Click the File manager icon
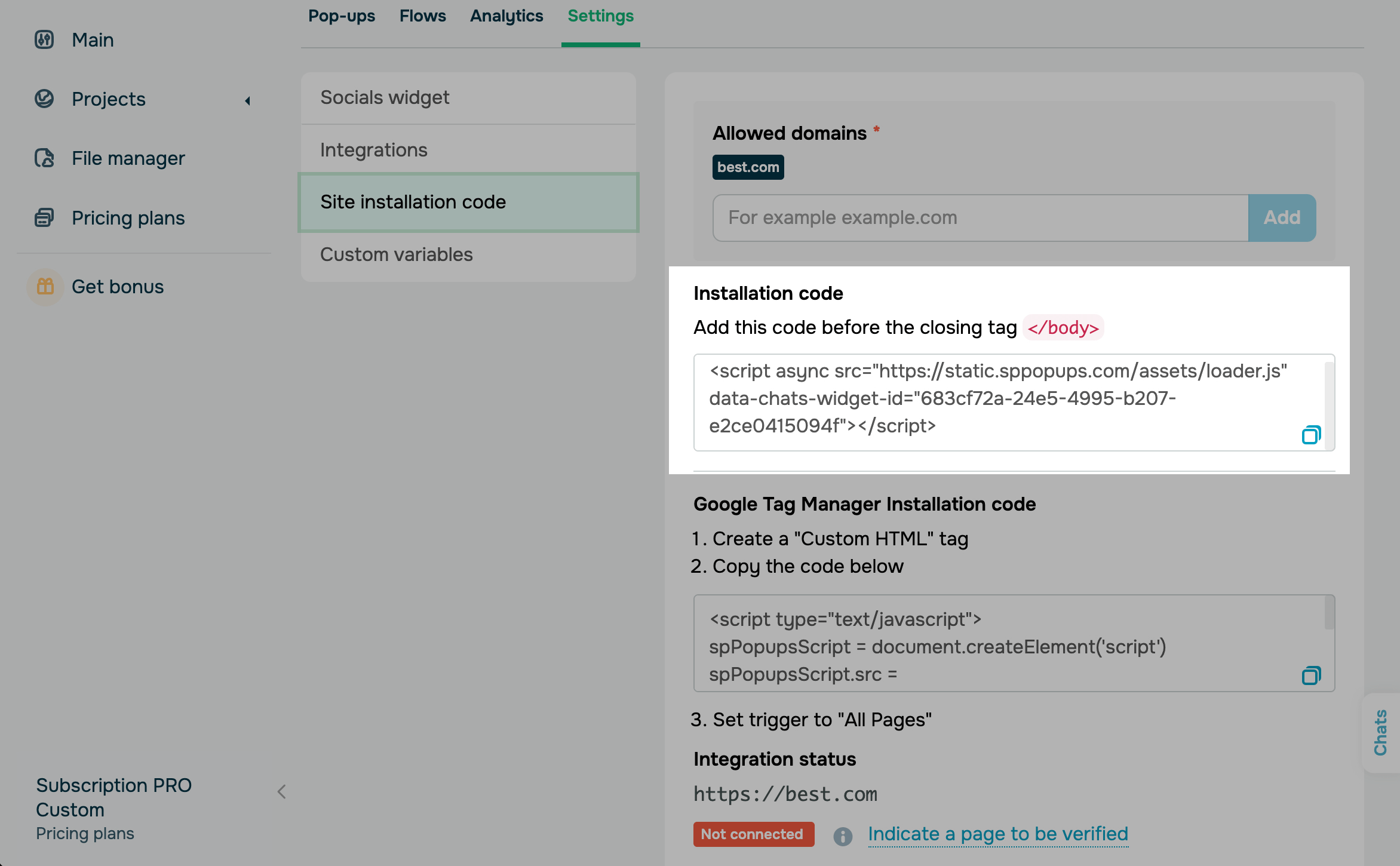Viewport: 1400px width, 866px height. coord(44,158)
